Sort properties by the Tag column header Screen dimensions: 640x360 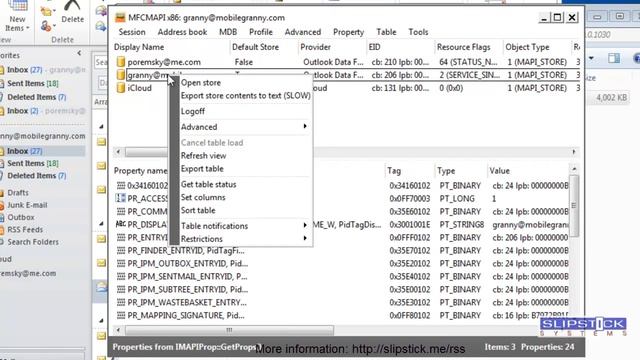(x=409, y=171)
